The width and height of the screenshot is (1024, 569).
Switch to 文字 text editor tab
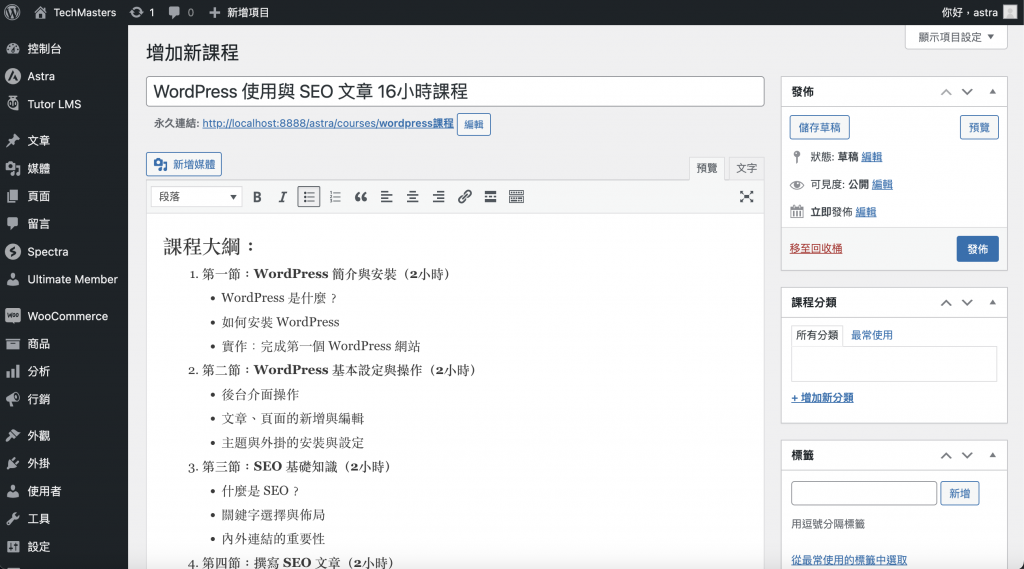[x=746, y=168]
